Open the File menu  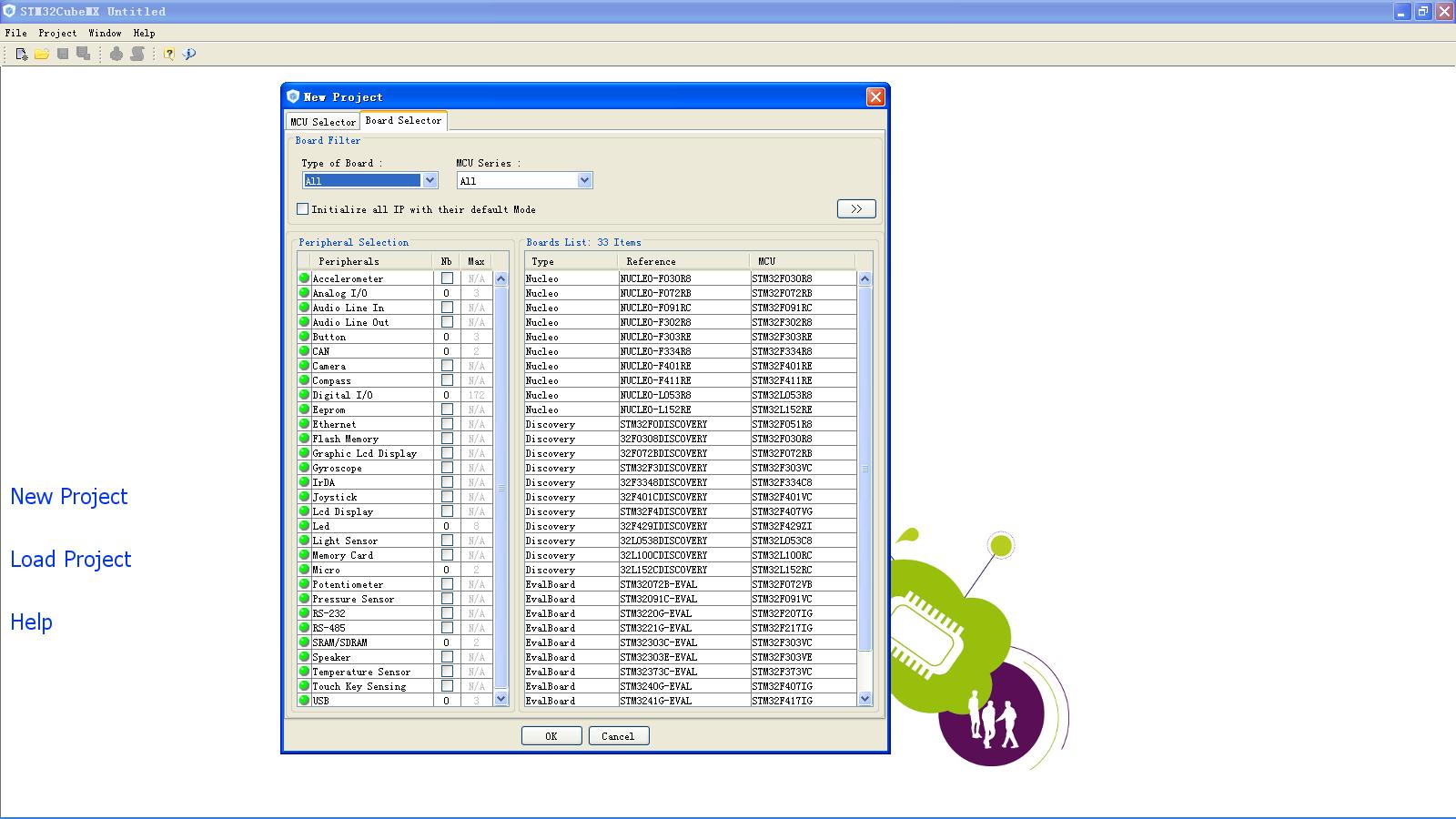tap(15, 33)
